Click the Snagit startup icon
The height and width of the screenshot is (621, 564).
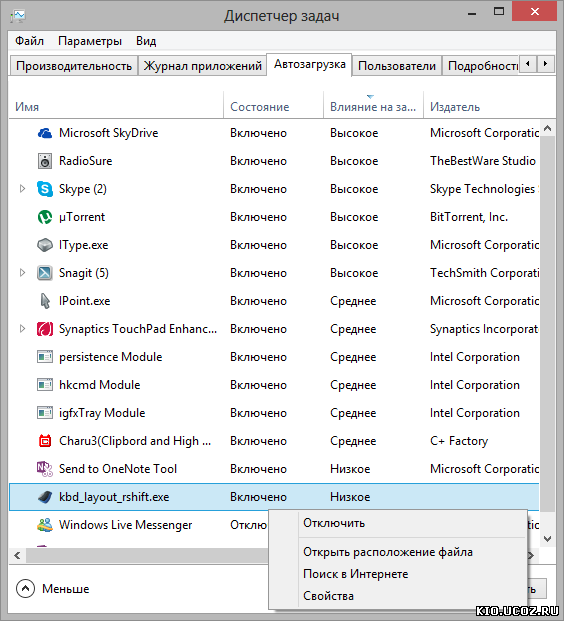coord(45,273)
